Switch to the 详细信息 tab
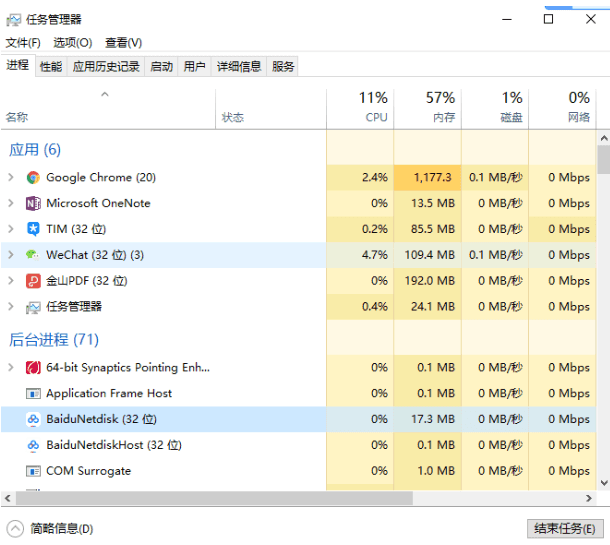 [239, 67]
